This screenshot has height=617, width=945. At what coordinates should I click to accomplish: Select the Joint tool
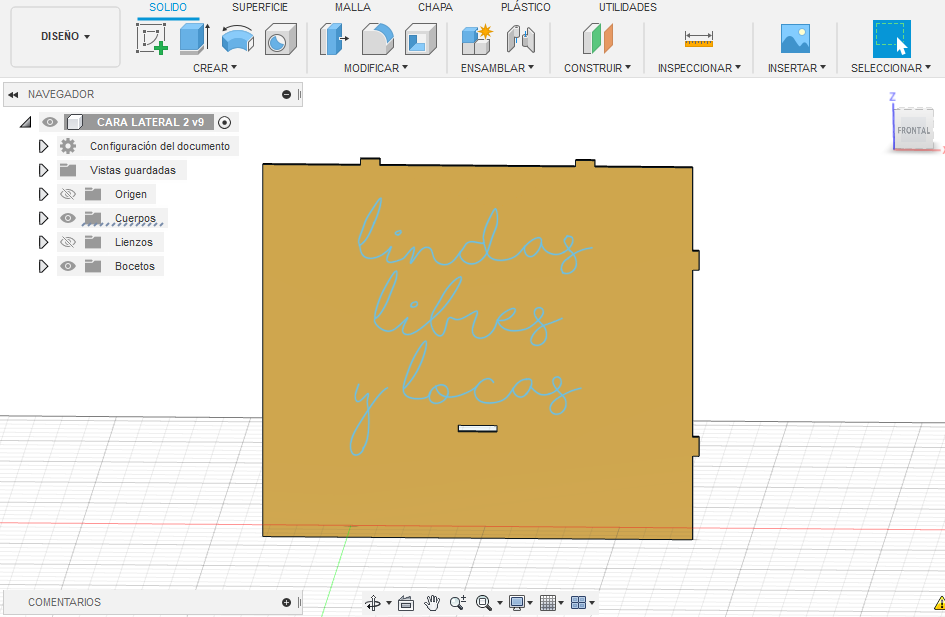tap(521, 39)
